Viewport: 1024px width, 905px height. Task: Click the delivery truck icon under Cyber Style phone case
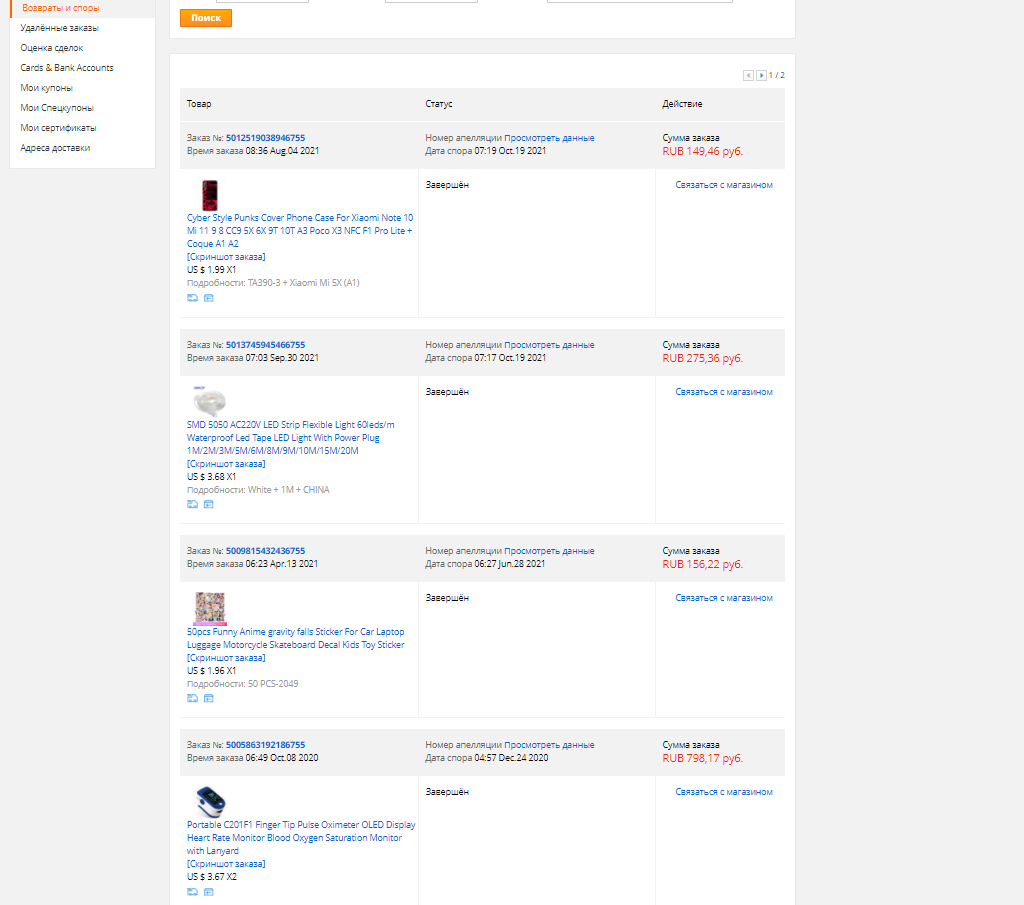click(192, 298)
